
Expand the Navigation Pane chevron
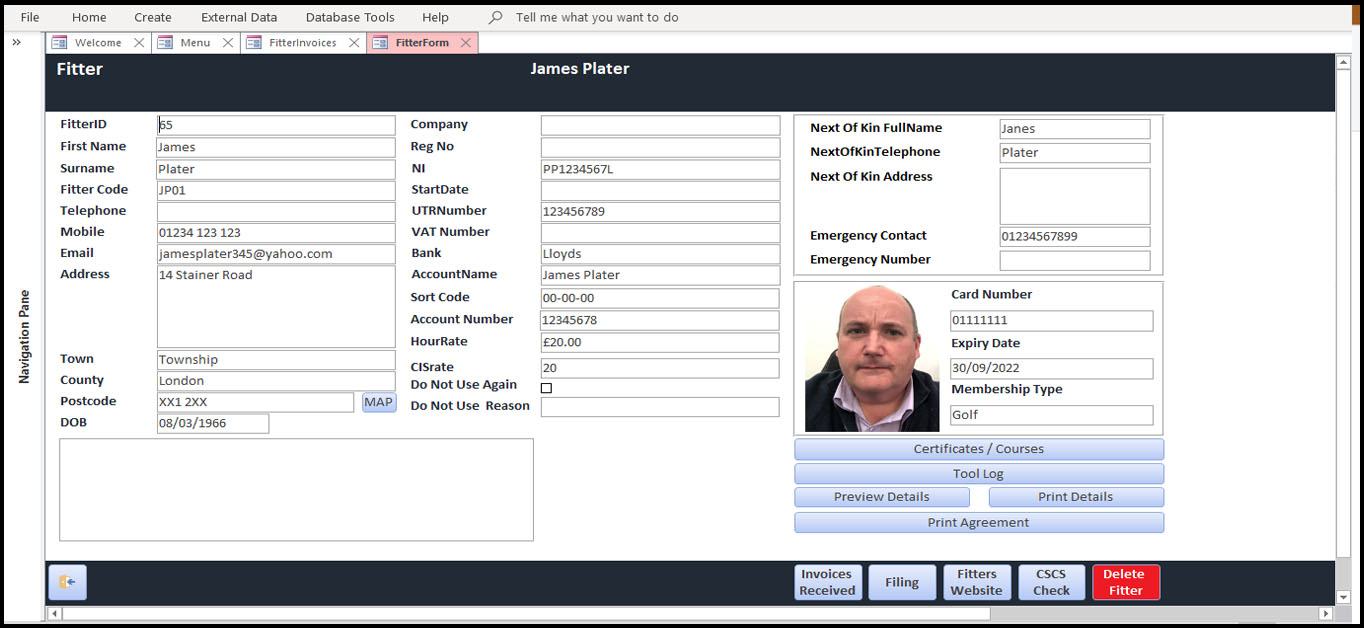pyautogui.click(x=17, y=42)
